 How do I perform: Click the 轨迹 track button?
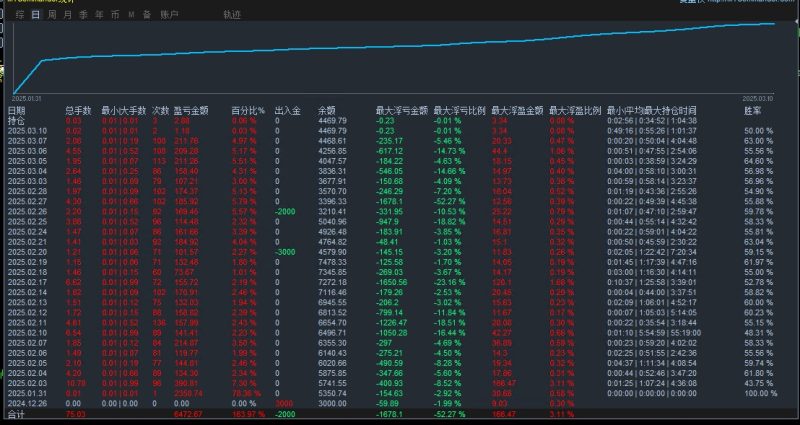[x=232, y=15]
